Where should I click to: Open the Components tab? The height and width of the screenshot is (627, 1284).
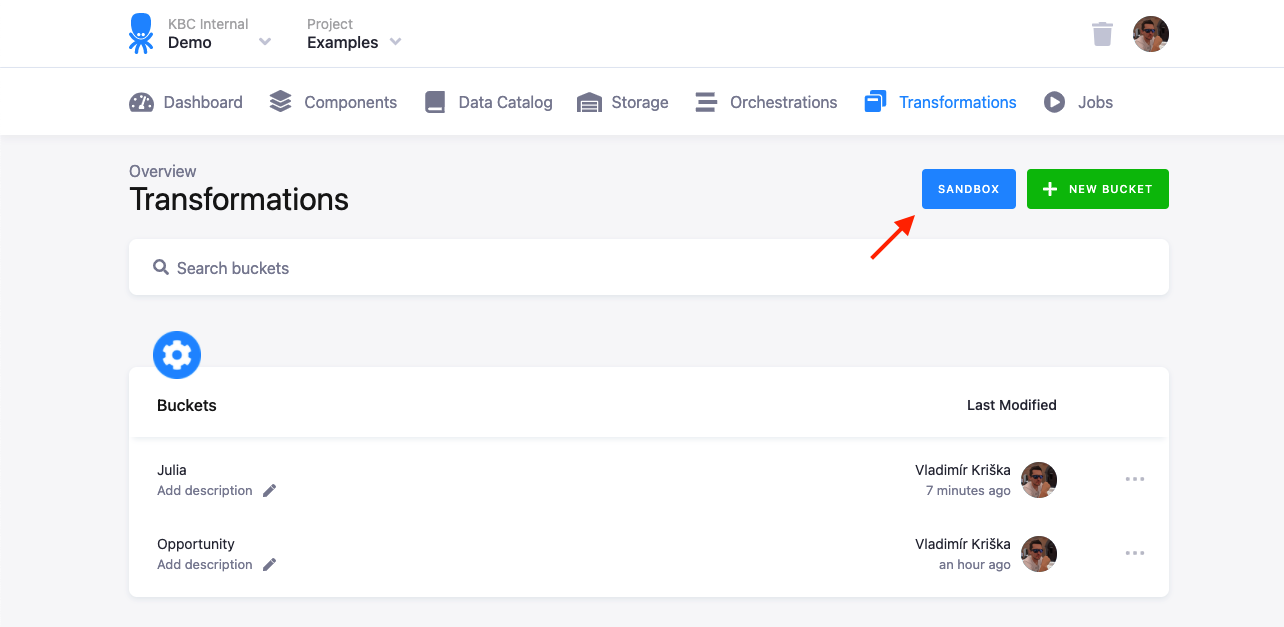click(x=333, y=102)
